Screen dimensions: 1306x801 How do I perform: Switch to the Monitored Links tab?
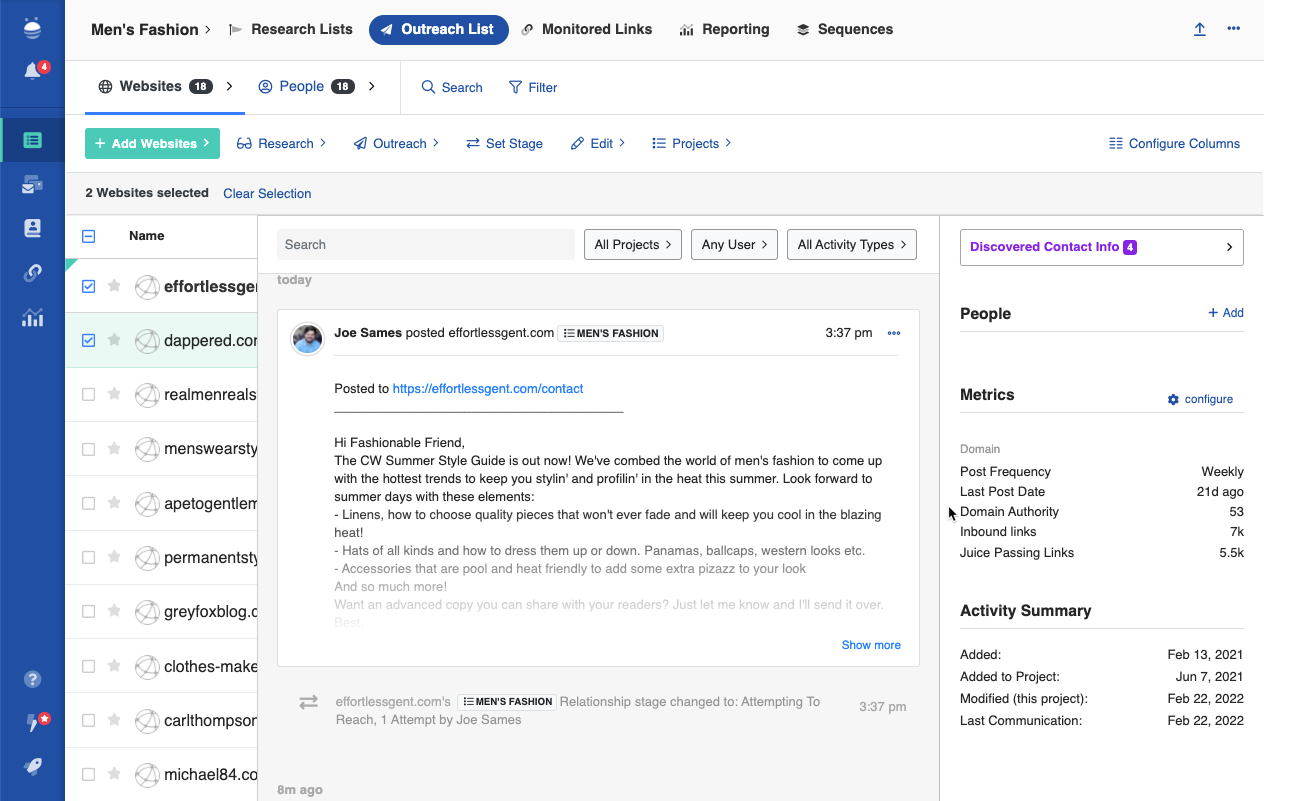click(587, 30)
